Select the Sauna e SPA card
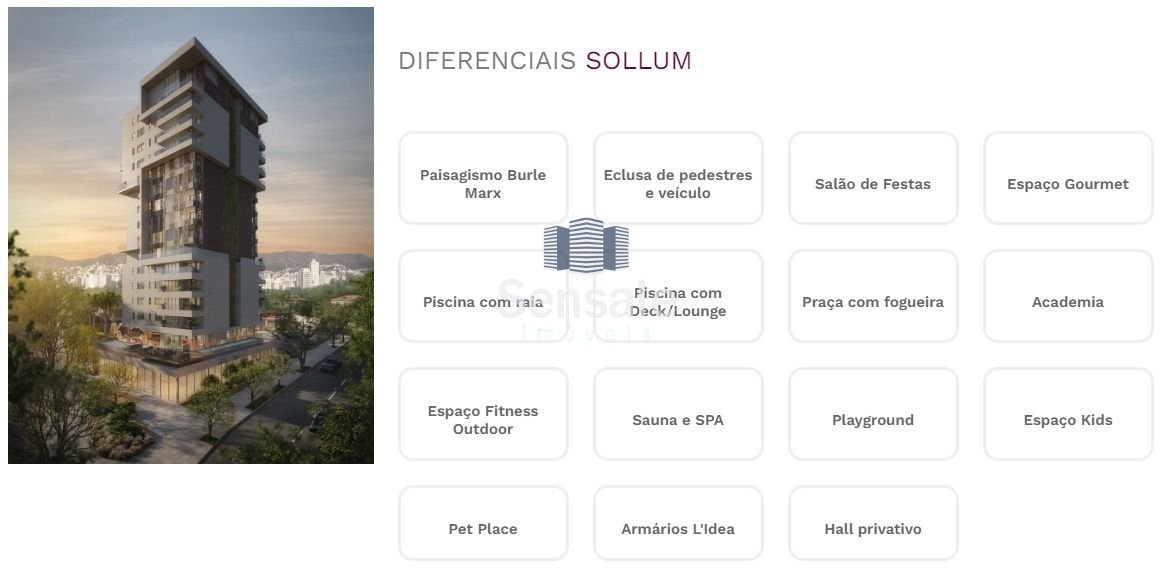This screenshot has width=1171, height=569. [678, 415]
